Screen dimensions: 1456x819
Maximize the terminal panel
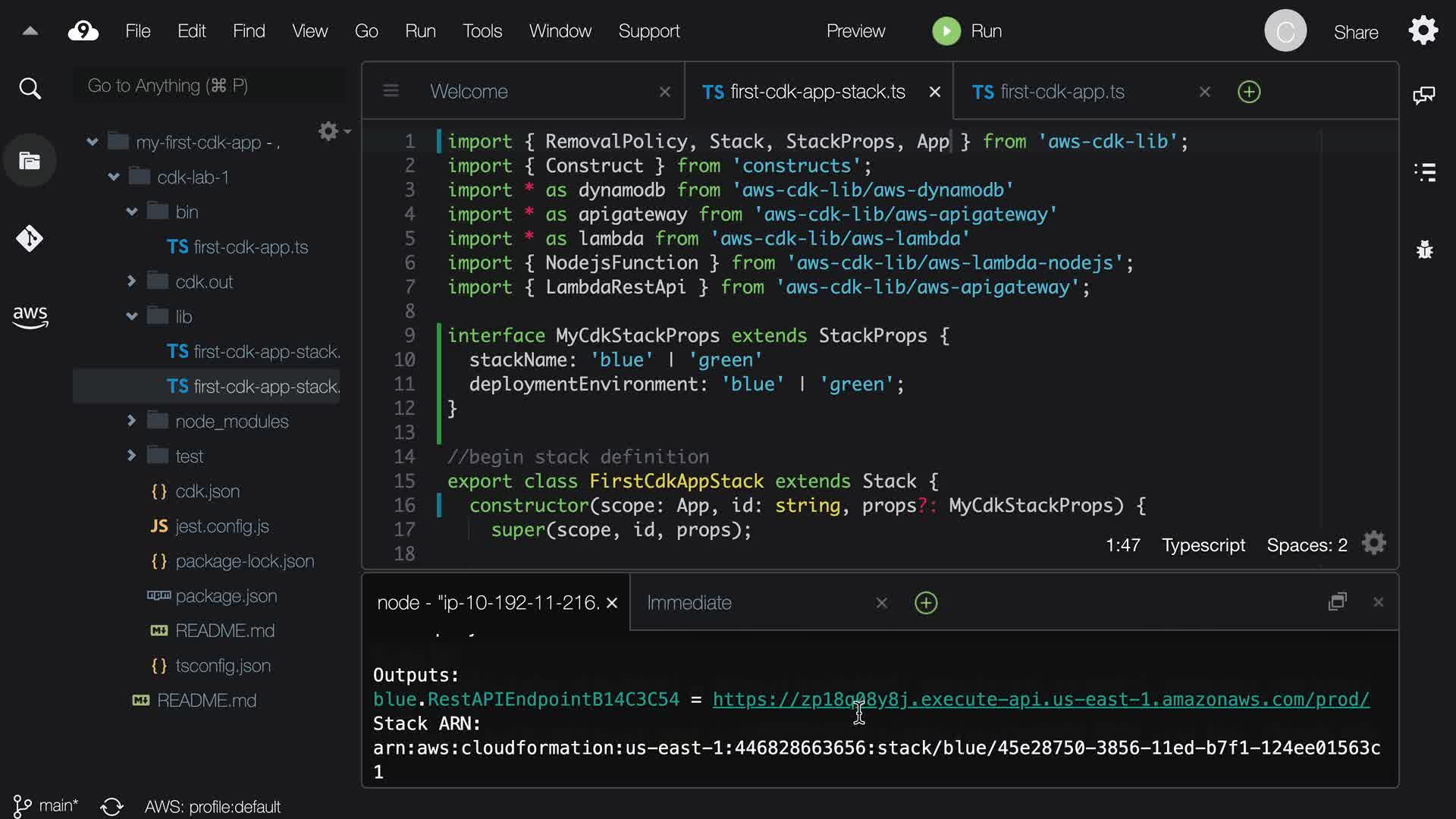click(1337, 602)
